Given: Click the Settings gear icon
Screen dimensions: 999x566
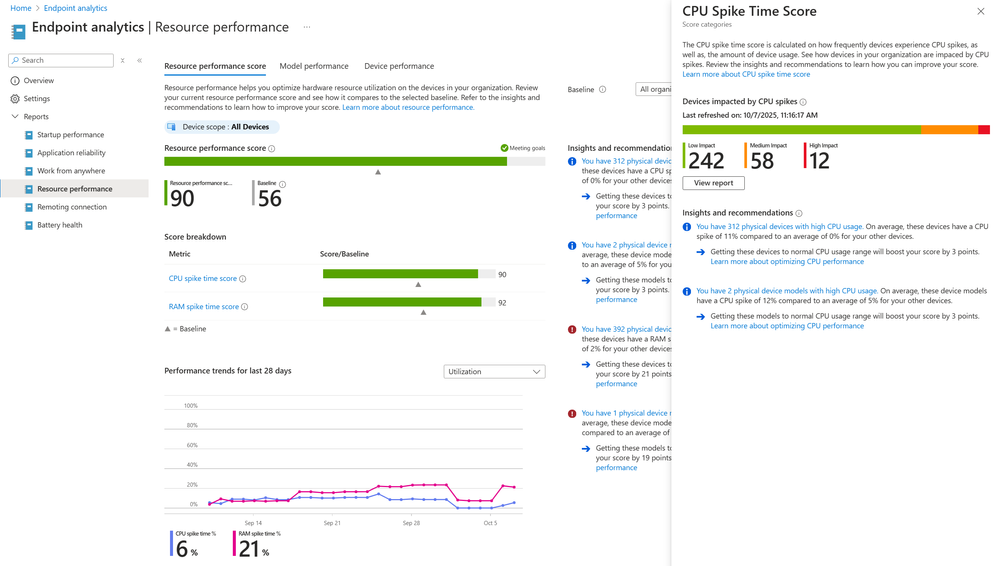Looking at the screenshot, I should point(15,99).
